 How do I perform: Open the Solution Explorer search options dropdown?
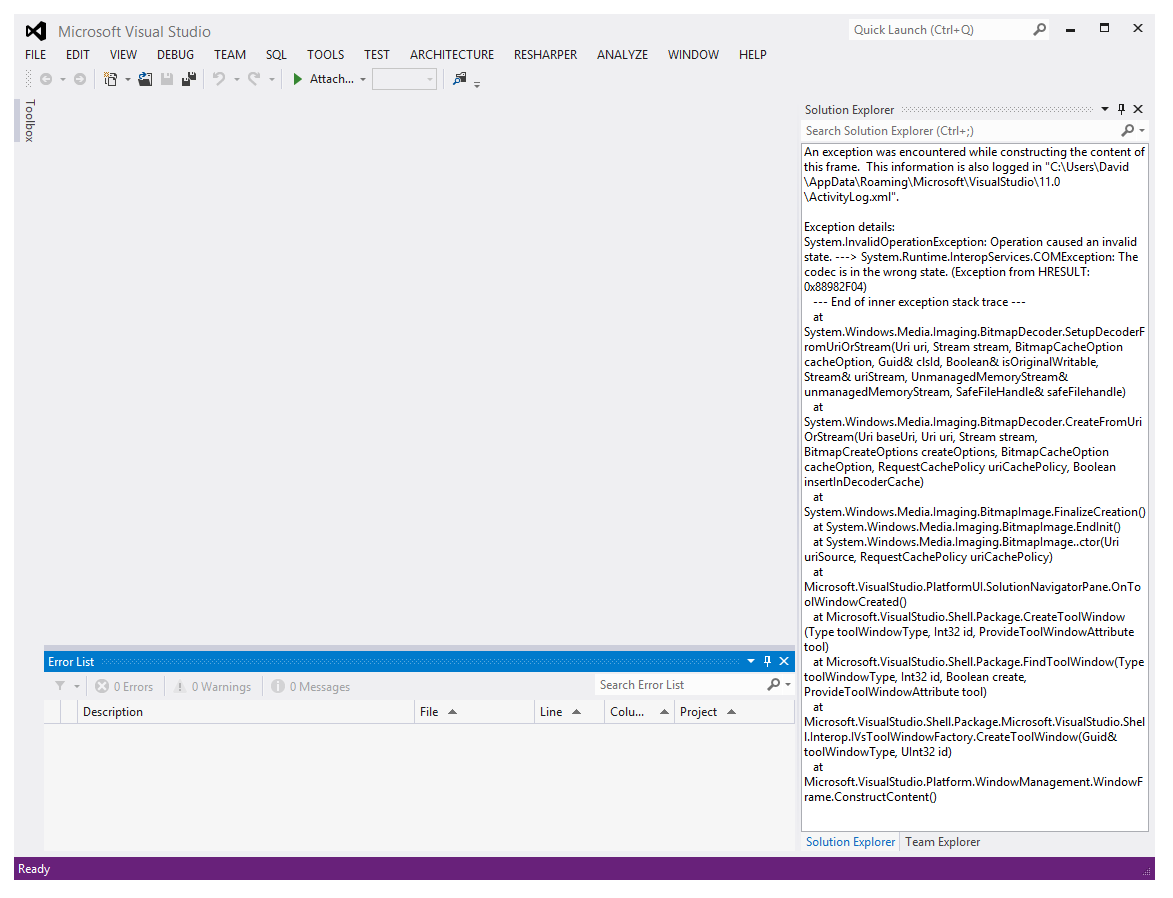(x=1142, y=130)
